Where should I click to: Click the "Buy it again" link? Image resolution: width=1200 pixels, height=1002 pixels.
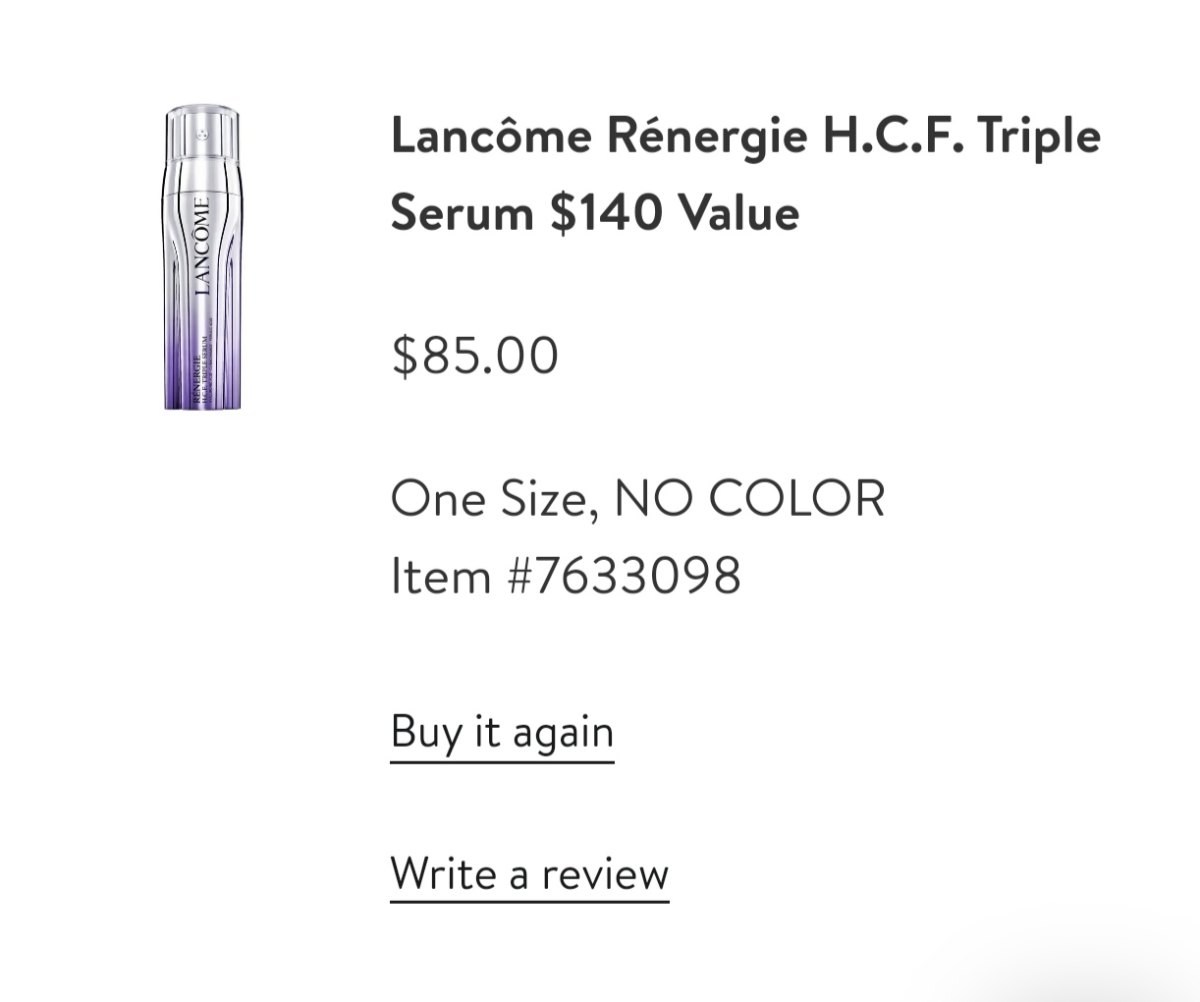pos(502,732)
